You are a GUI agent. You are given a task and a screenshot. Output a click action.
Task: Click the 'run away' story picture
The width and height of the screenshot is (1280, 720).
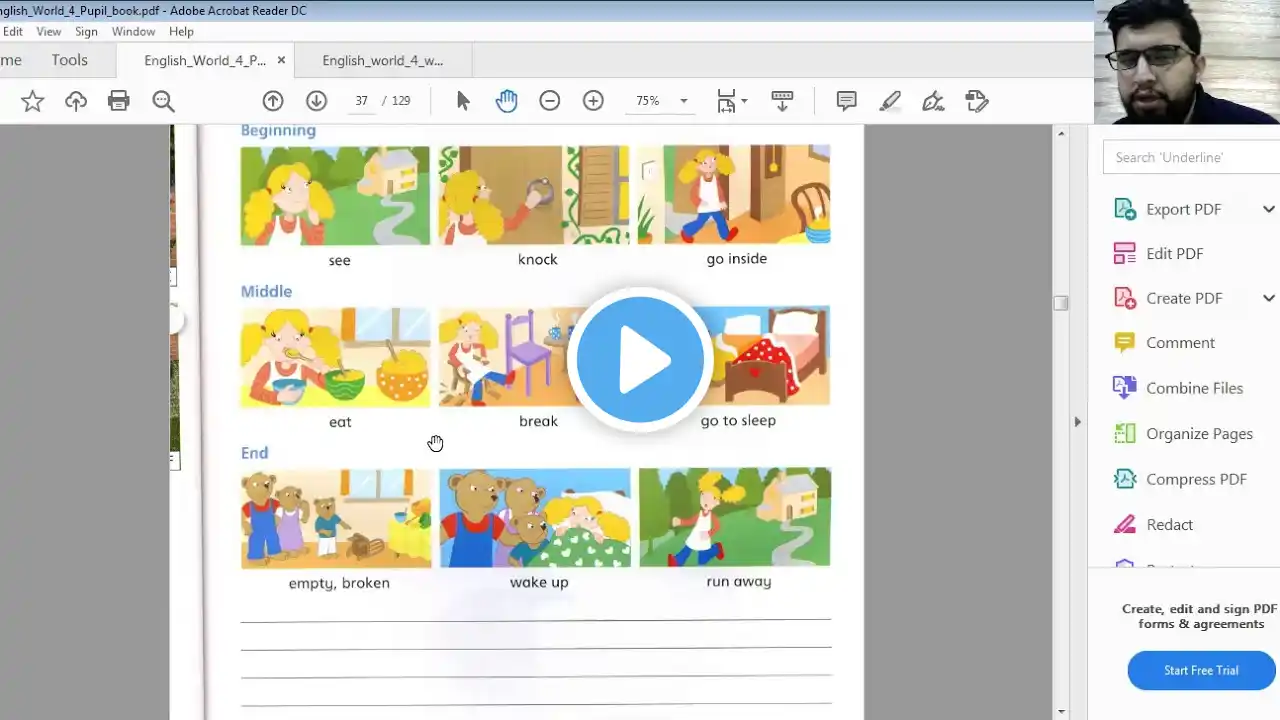(735, 517)
